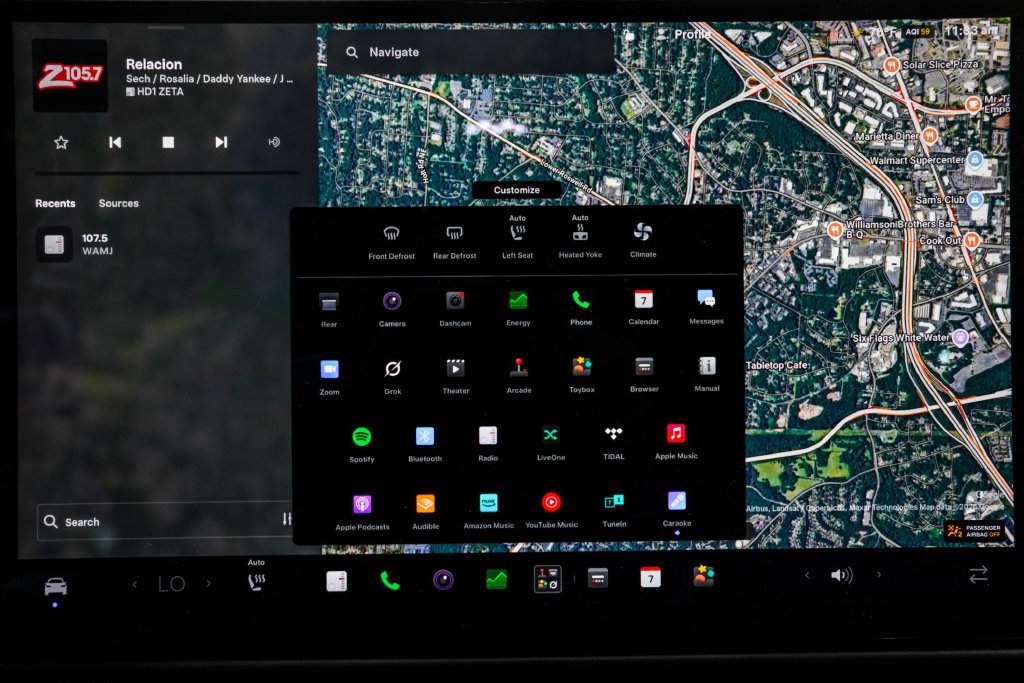Open Calendar from bottom dock
This screenshot has height=683, width=1024.
(x=650, y=577)
